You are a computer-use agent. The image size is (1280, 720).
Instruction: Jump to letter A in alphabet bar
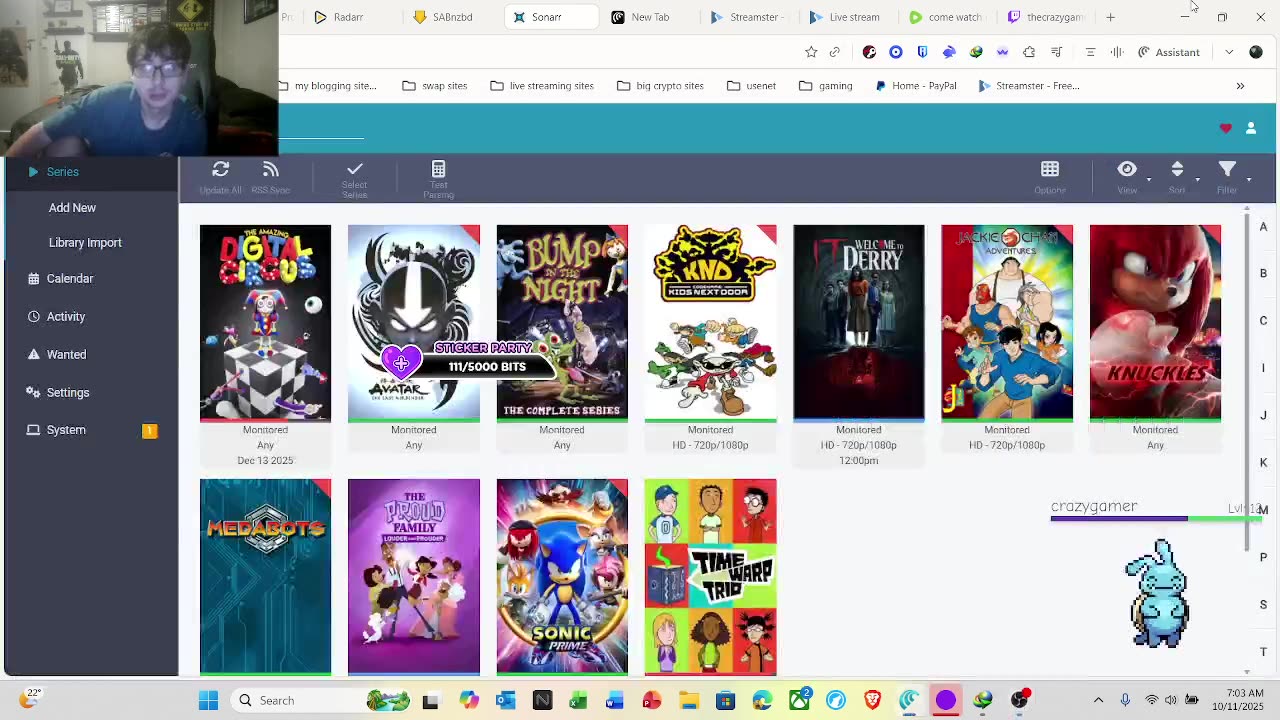click(x=1263, y=227)
